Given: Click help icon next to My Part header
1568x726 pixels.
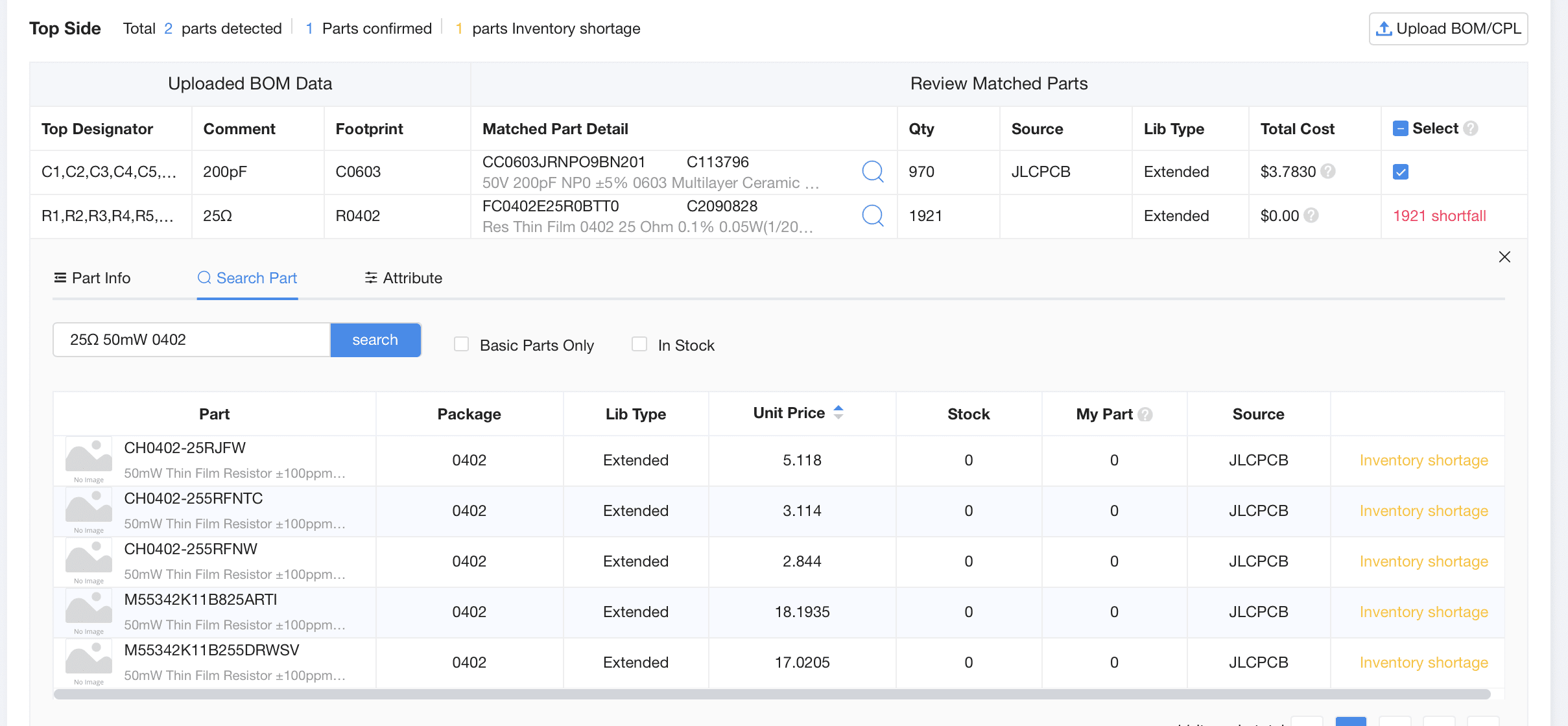Looking at the screenshot, I should (x=1145, y=414).
